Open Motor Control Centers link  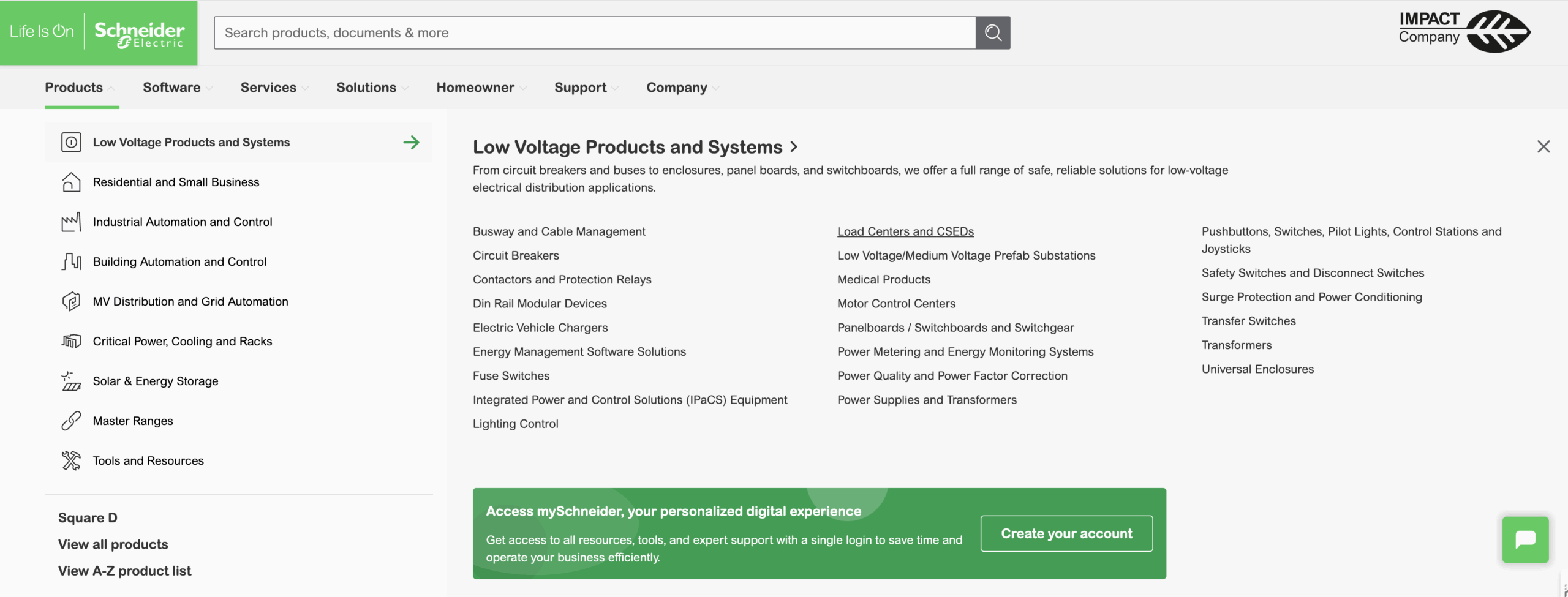click(896, 303)
